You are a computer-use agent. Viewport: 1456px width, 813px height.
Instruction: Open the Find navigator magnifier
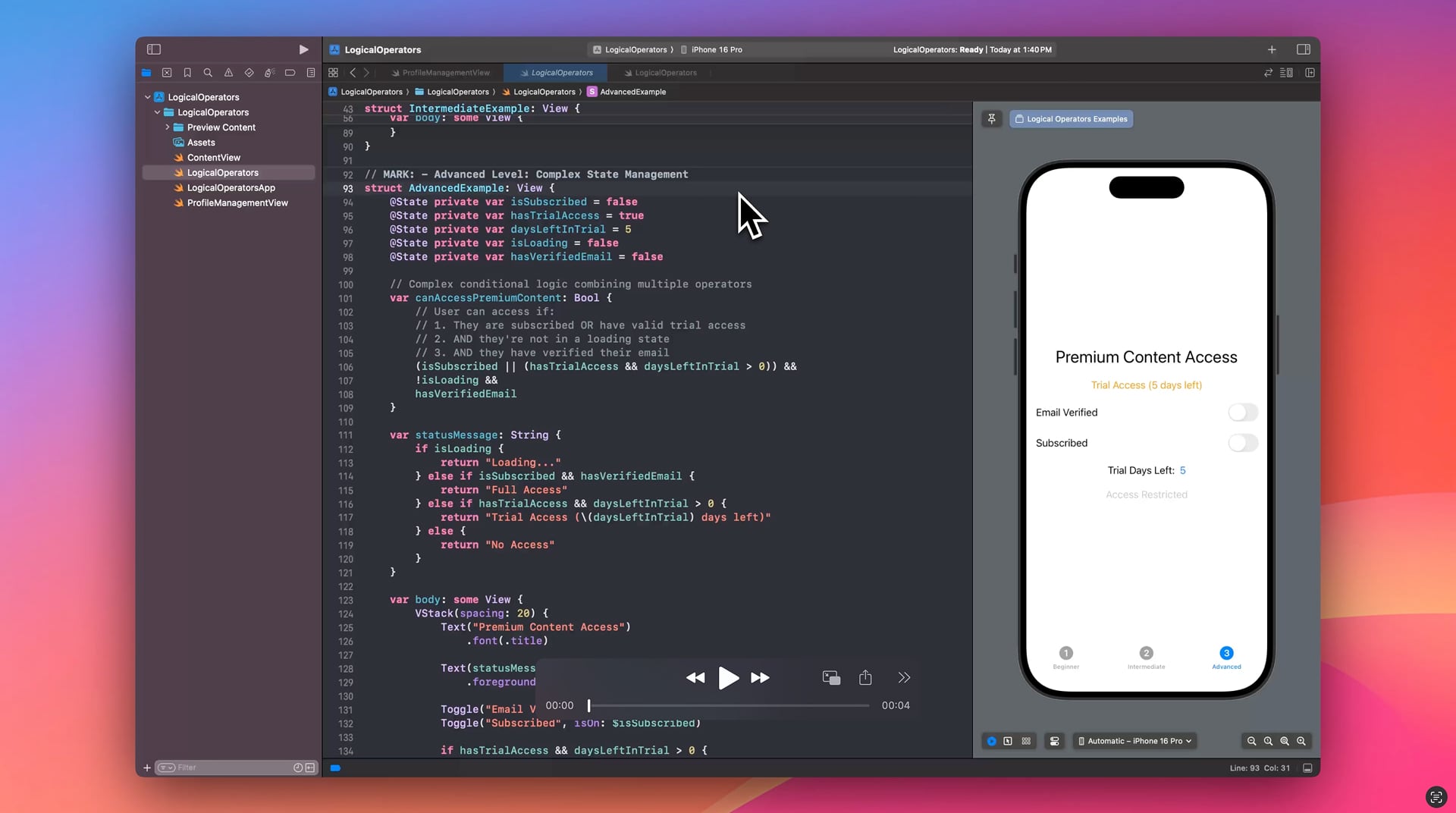208,73
